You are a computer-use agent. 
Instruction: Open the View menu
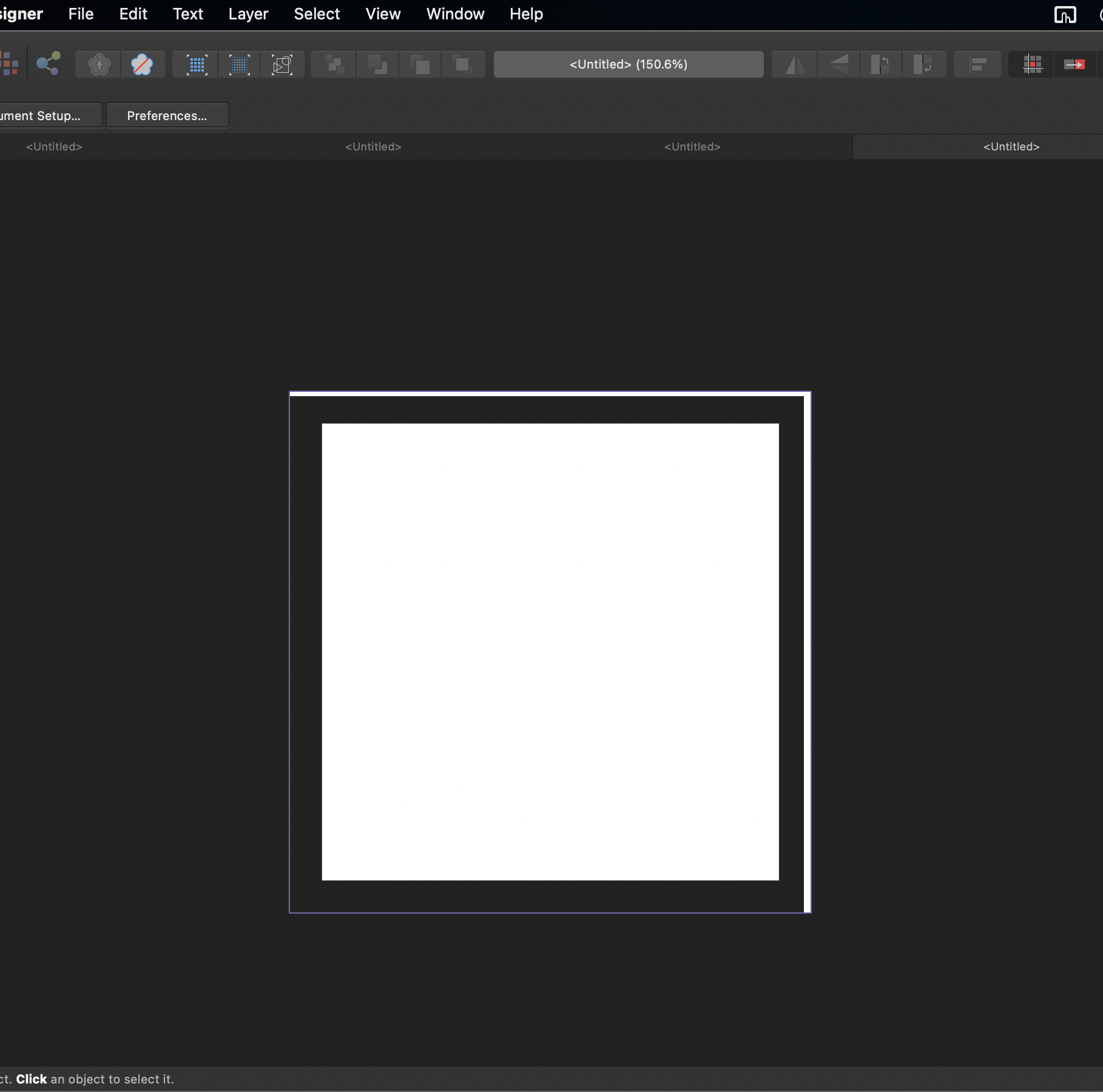click(x=383, y=14)
